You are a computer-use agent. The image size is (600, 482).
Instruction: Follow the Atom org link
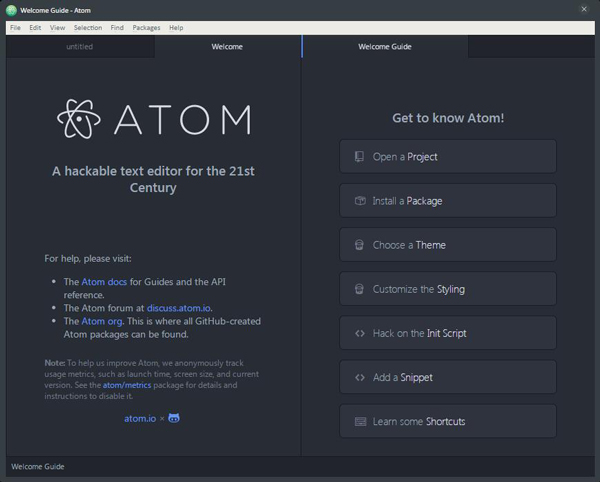click(x=102, y=321)
